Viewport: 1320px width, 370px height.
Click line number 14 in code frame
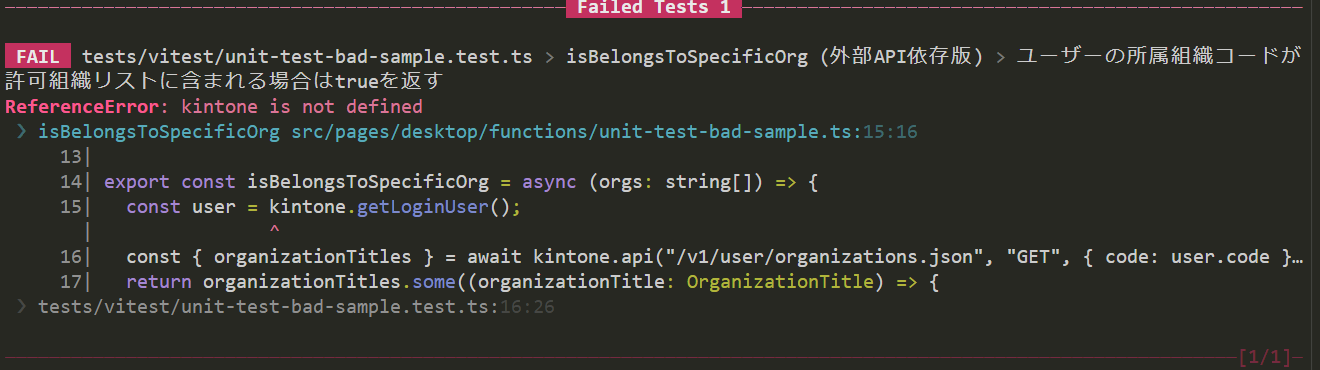coord(70,182)
